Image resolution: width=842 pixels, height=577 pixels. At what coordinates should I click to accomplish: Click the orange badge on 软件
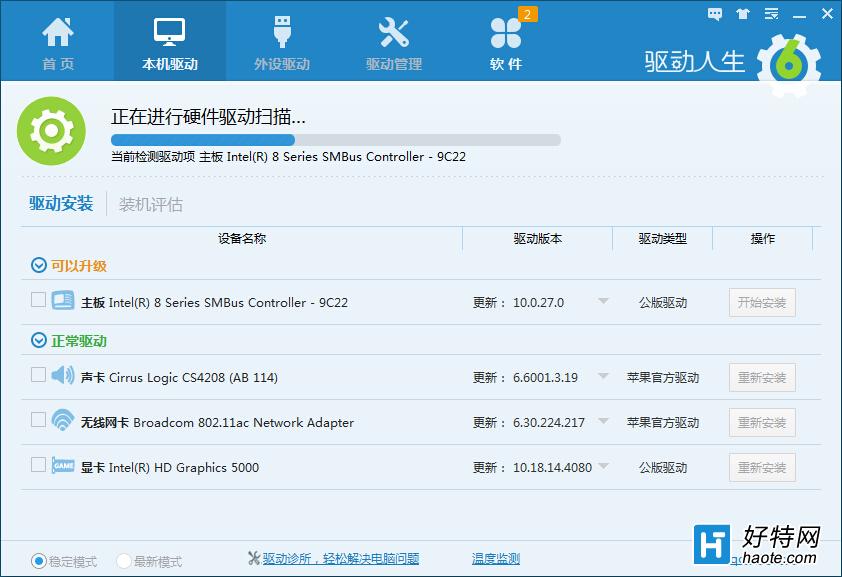(x=527, y=14)
